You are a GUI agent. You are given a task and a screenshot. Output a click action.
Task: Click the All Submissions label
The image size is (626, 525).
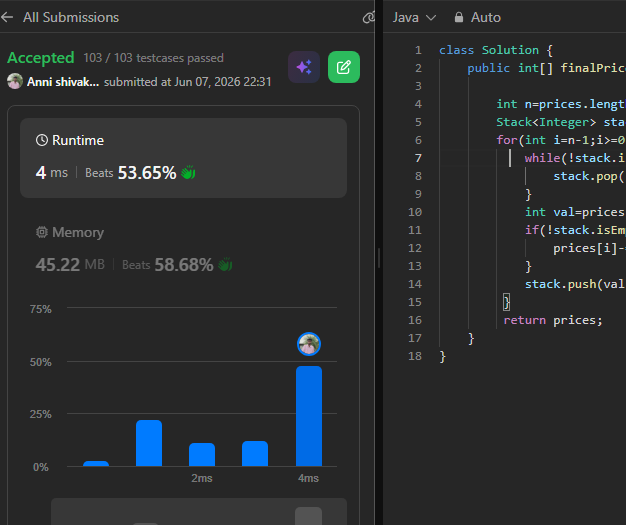(71, 17)
